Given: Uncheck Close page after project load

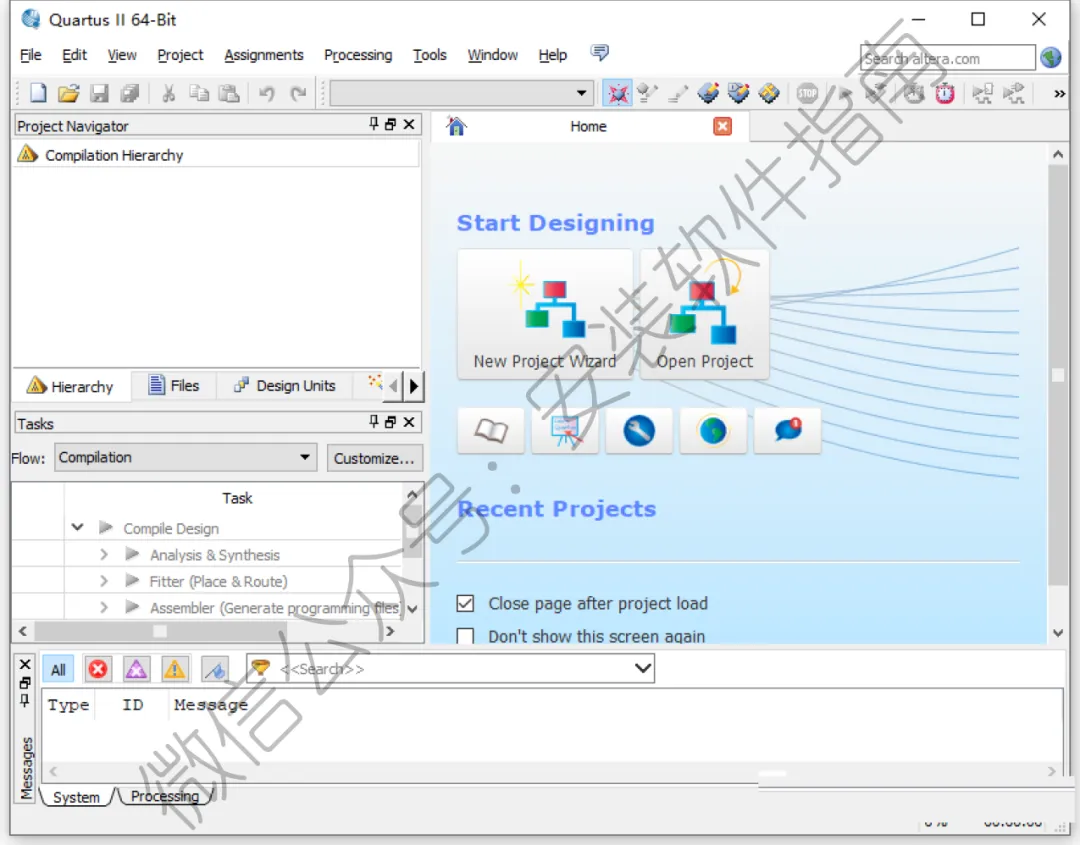Looking at the screenshot, I should 466,603.
